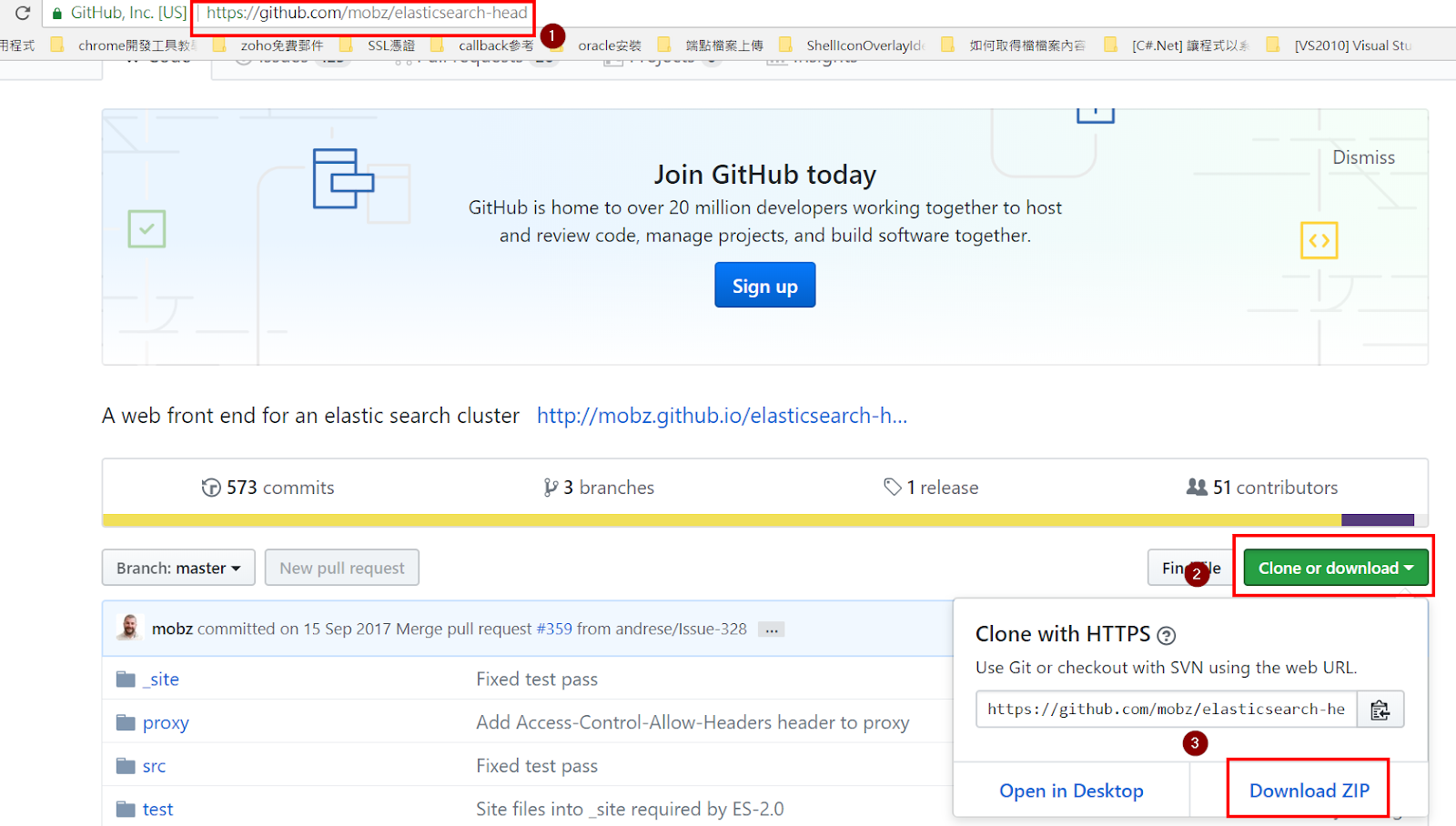Image resolution: width=1456 pixels, height=826 pixels.
Task: Open the [C#.Net] bookmark folder
Action: (x=1178, y=45)
